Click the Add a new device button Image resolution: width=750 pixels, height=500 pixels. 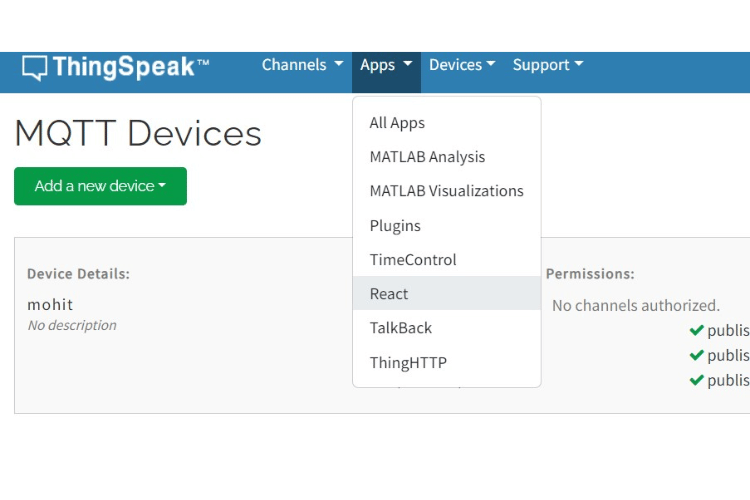pyautogui.click(x=100, y=186)
